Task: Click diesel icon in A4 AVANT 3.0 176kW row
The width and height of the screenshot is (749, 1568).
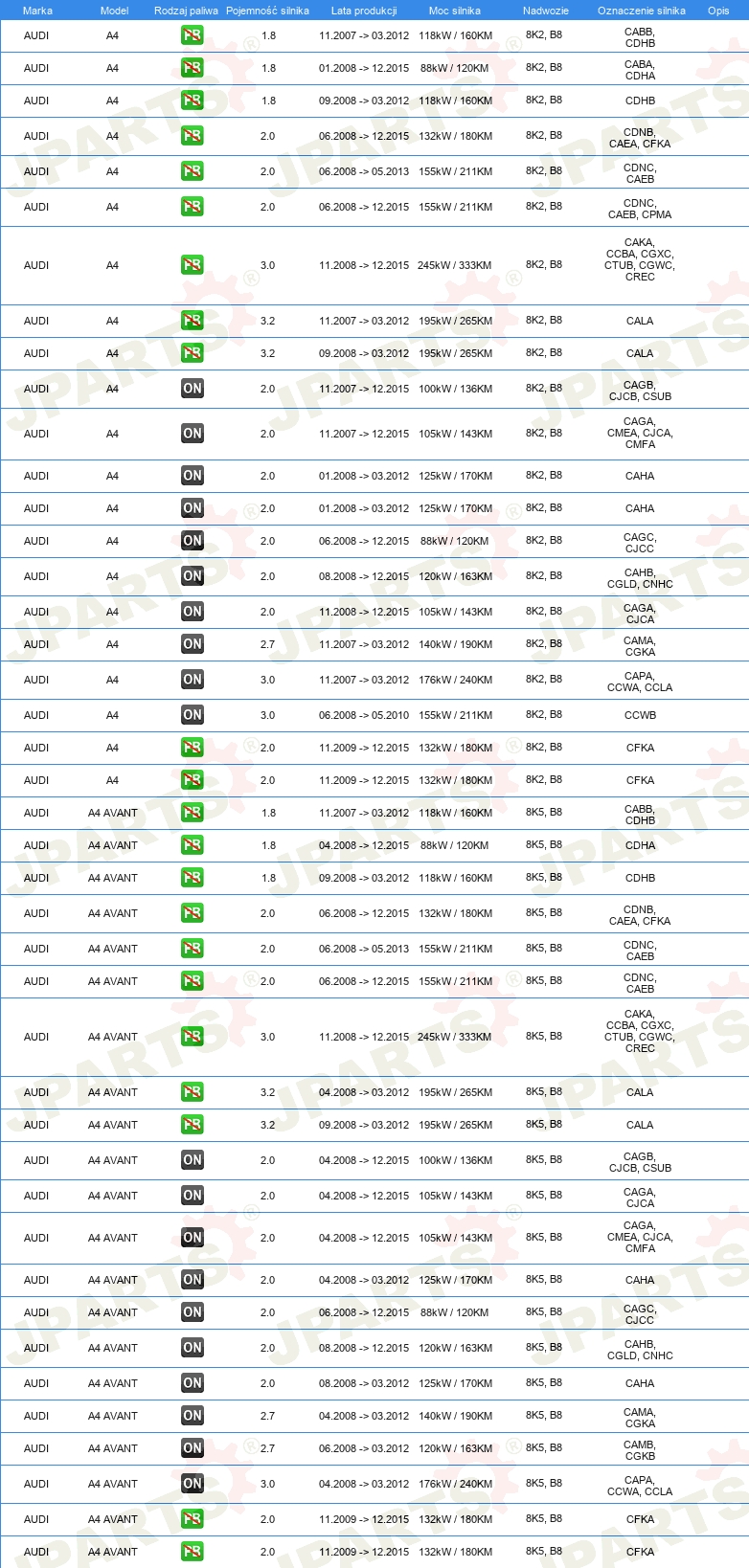Action: [193, 1484]
